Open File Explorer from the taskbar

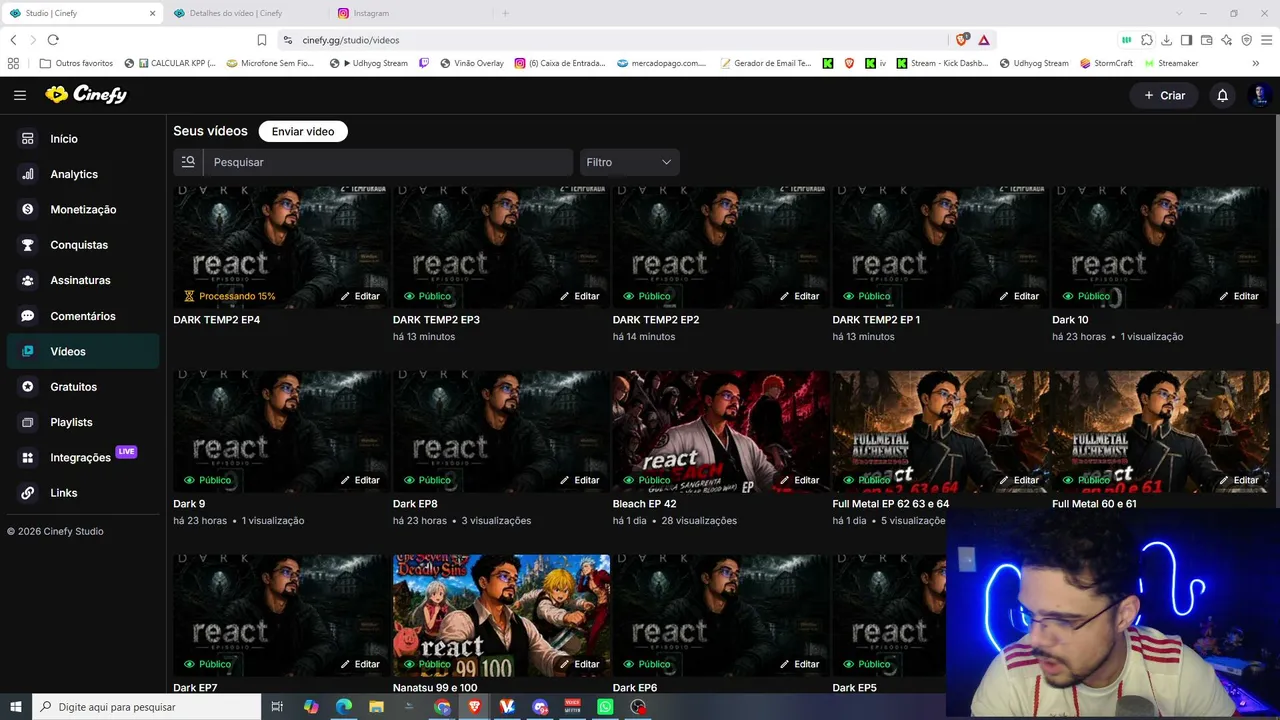pos(376,707)
